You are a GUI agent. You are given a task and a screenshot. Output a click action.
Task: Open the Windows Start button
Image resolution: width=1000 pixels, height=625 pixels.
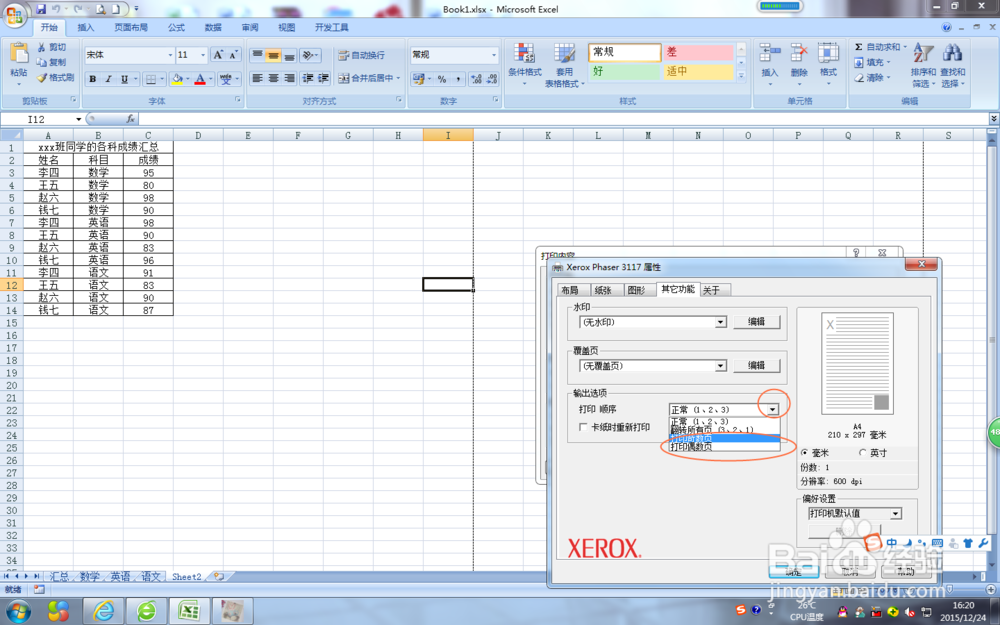[x=17, y=610]
